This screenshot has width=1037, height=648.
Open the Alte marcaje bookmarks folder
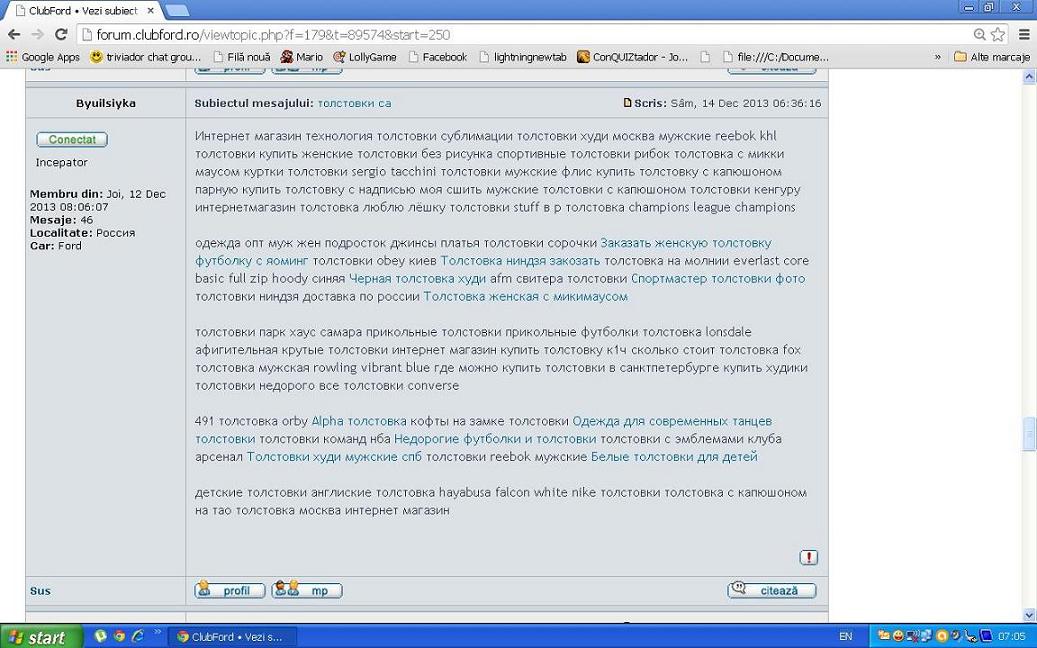tap(992, 57)
